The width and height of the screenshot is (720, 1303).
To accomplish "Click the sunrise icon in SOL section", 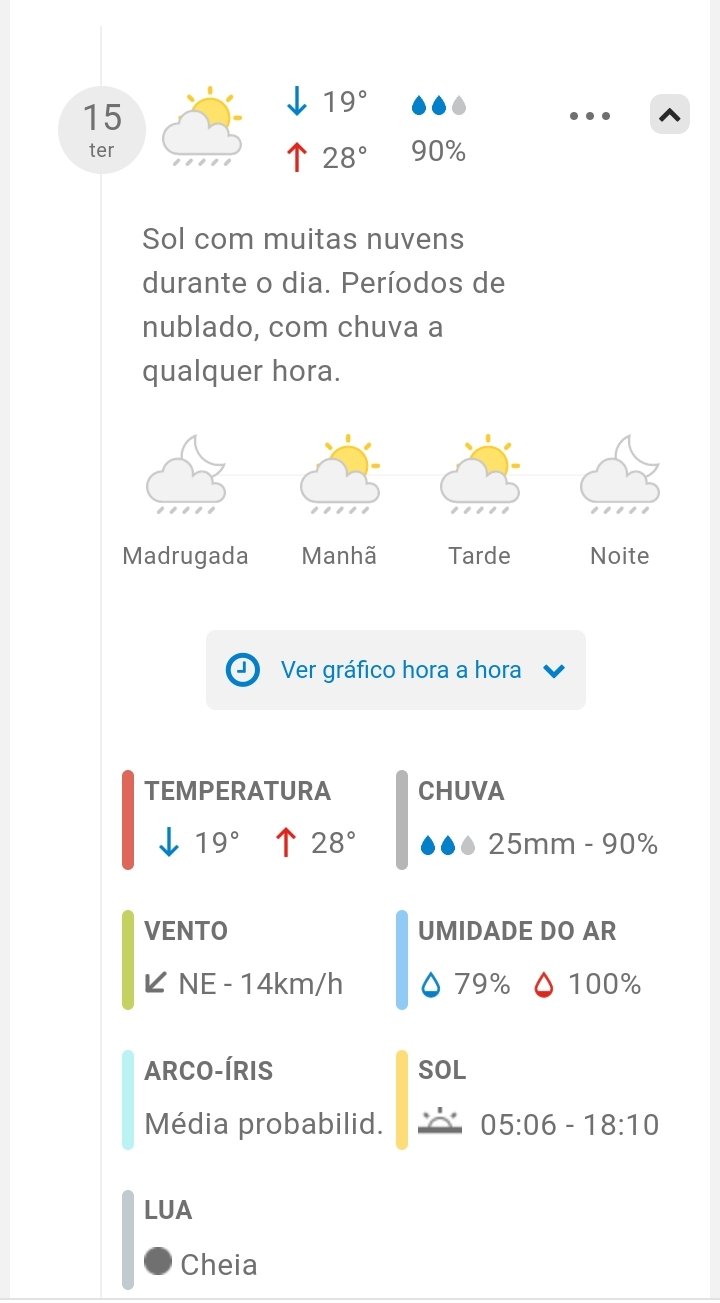I will (x=440, y=1122).
